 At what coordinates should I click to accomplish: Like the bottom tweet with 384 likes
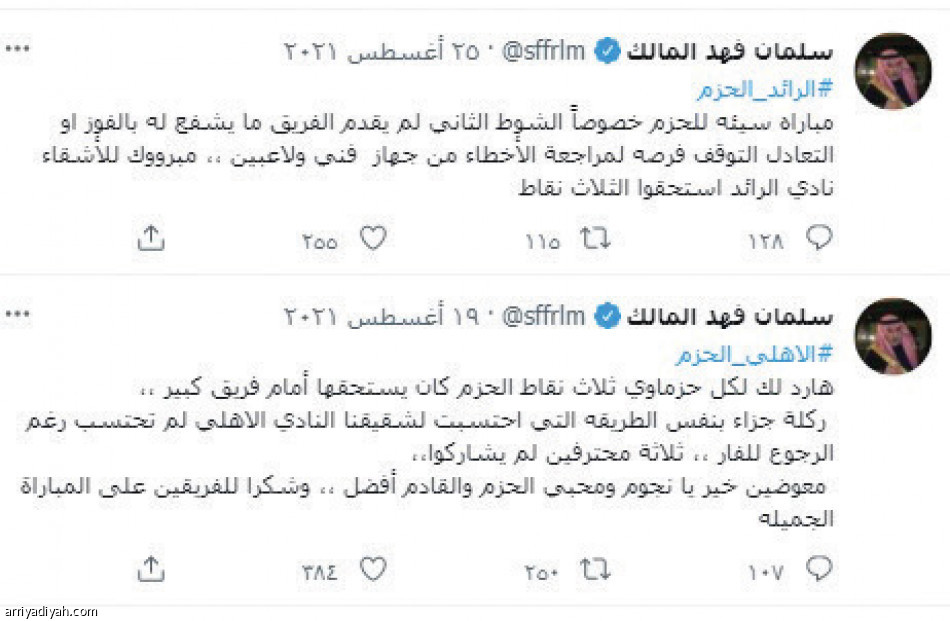374,568
